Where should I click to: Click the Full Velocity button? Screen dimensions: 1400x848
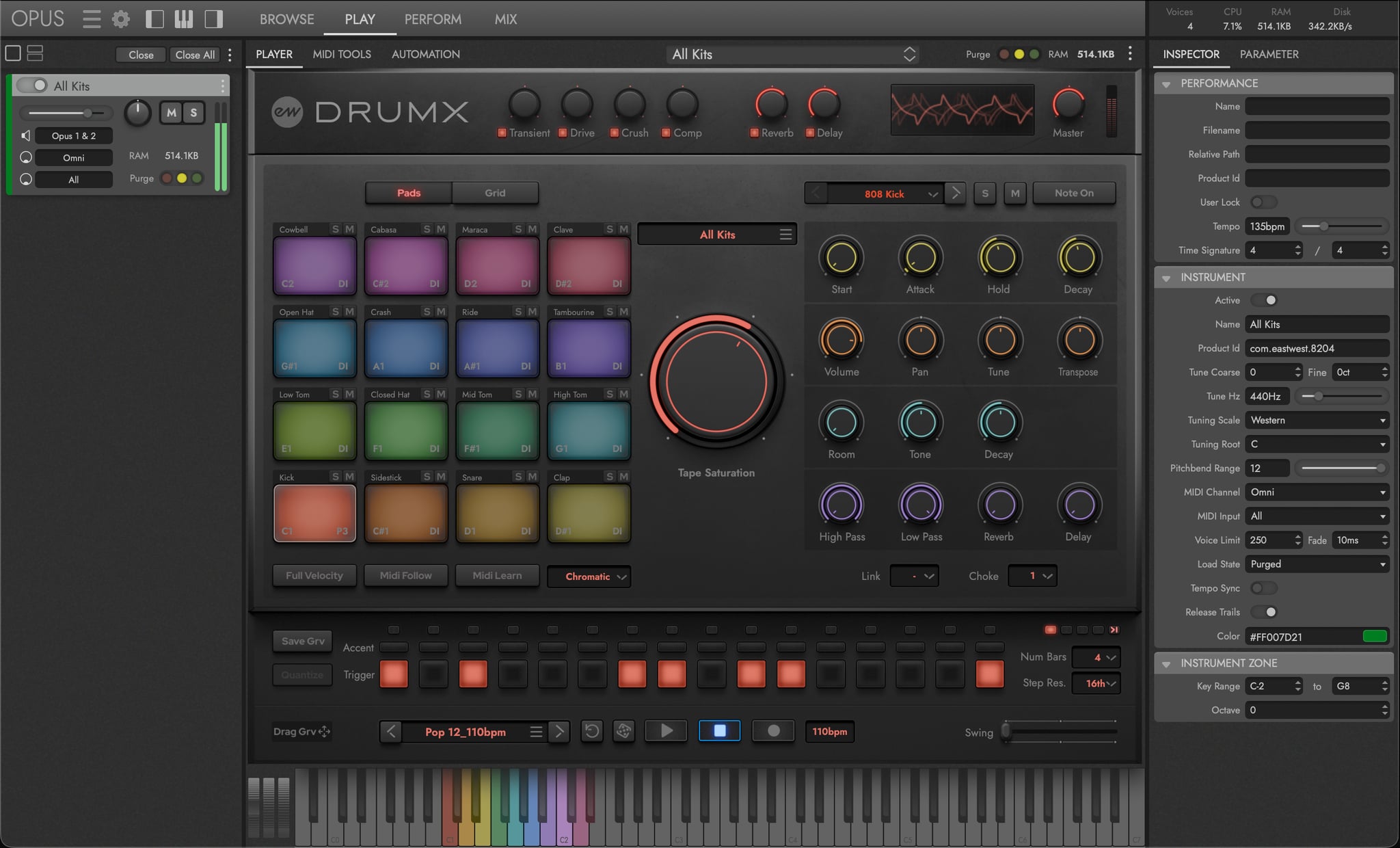point(314,576)
